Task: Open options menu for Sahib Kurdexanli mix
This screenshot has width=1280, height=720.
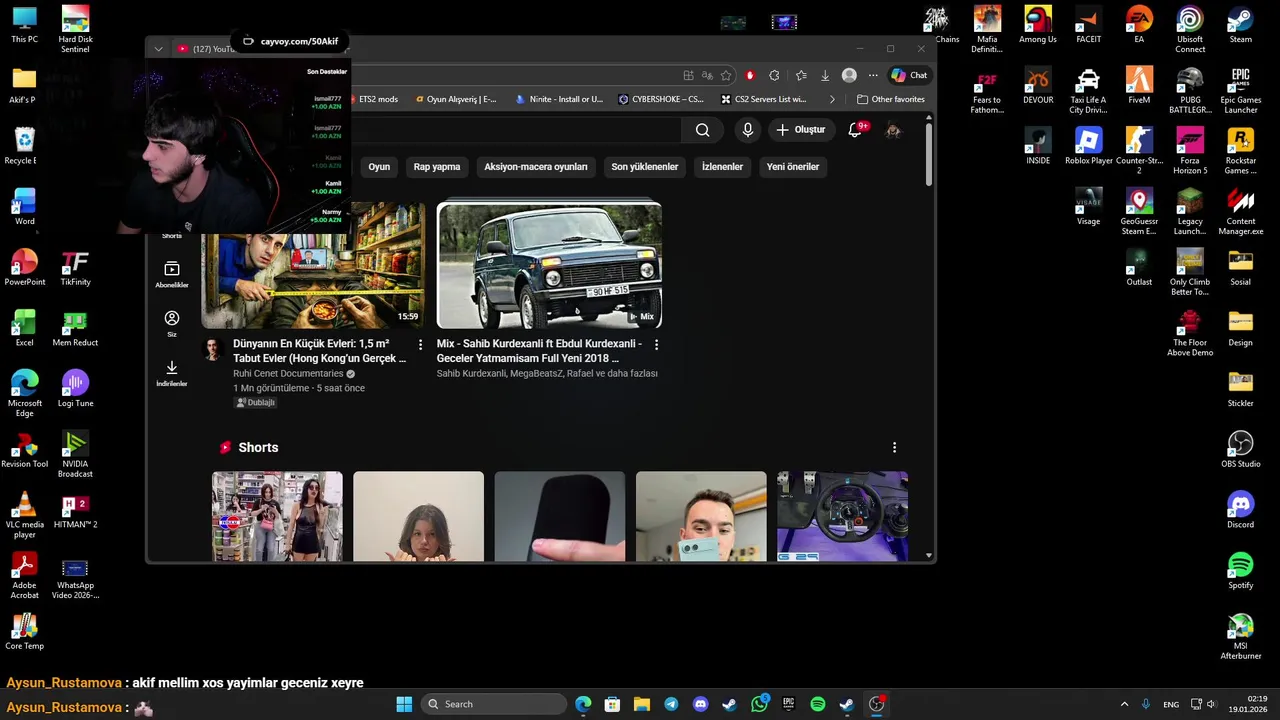Action: (656, 344)
